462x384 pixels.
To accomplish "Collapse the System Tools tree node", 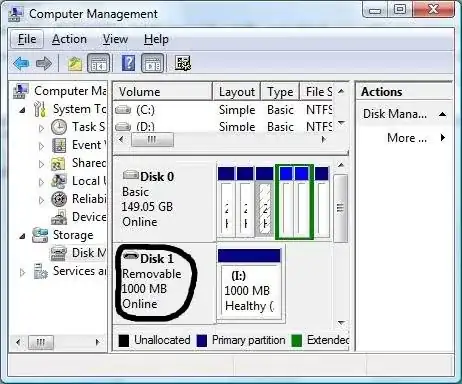I will point(22,110).
